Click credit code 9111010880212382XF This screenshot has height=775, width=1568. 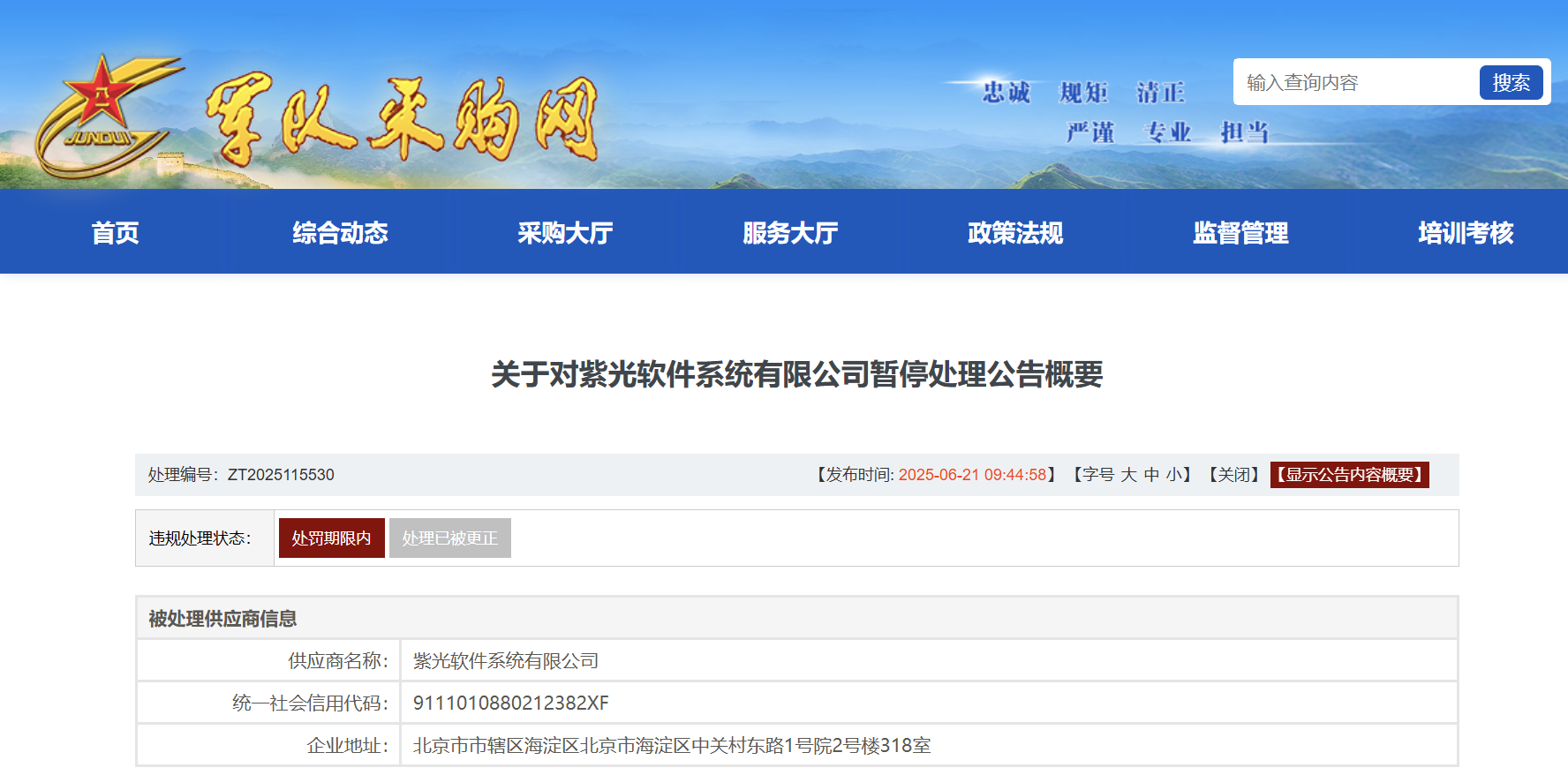[x=511, y=704]
